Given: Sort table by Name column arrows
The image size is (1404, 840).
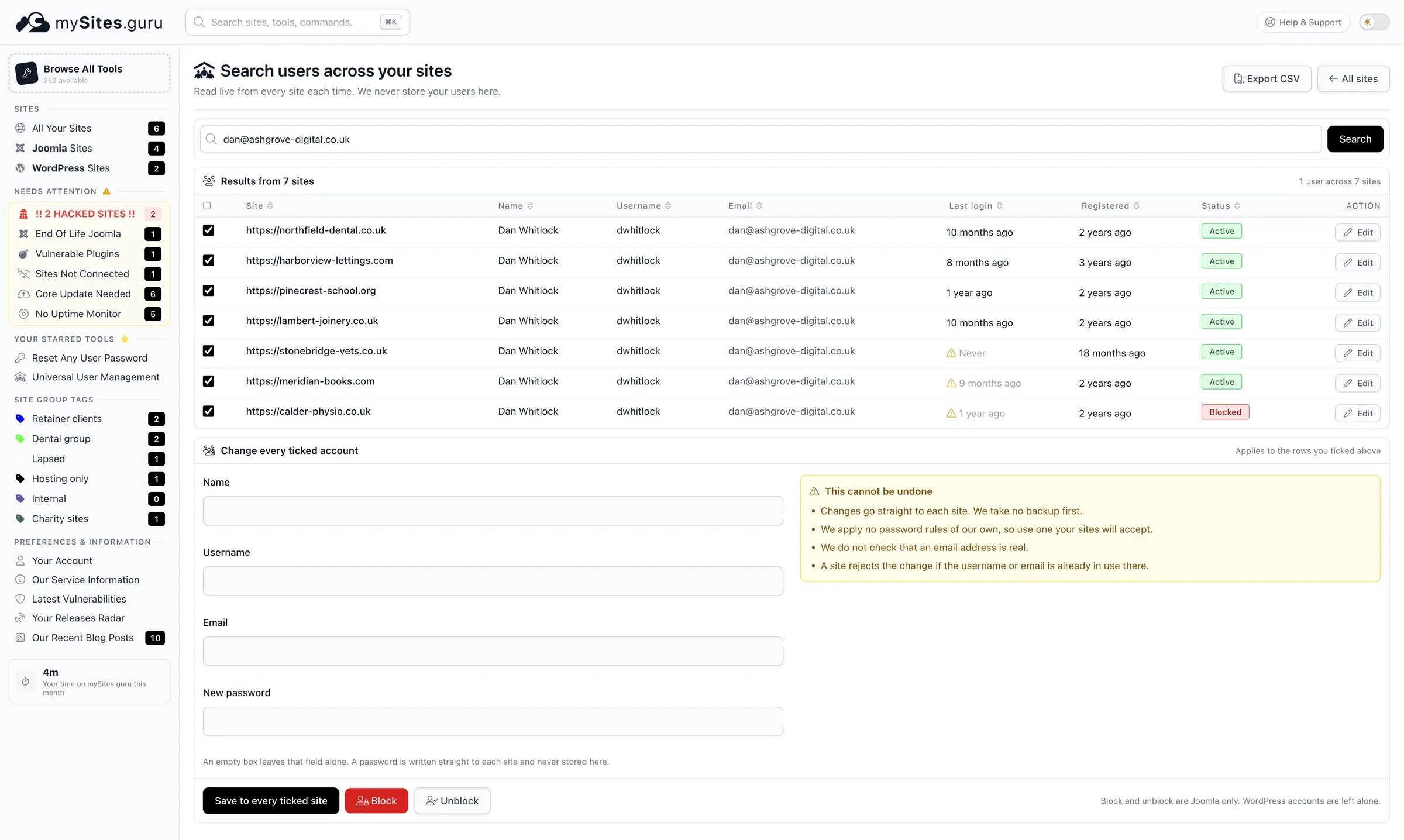Looking at the screenshot, I should point(530,206).
